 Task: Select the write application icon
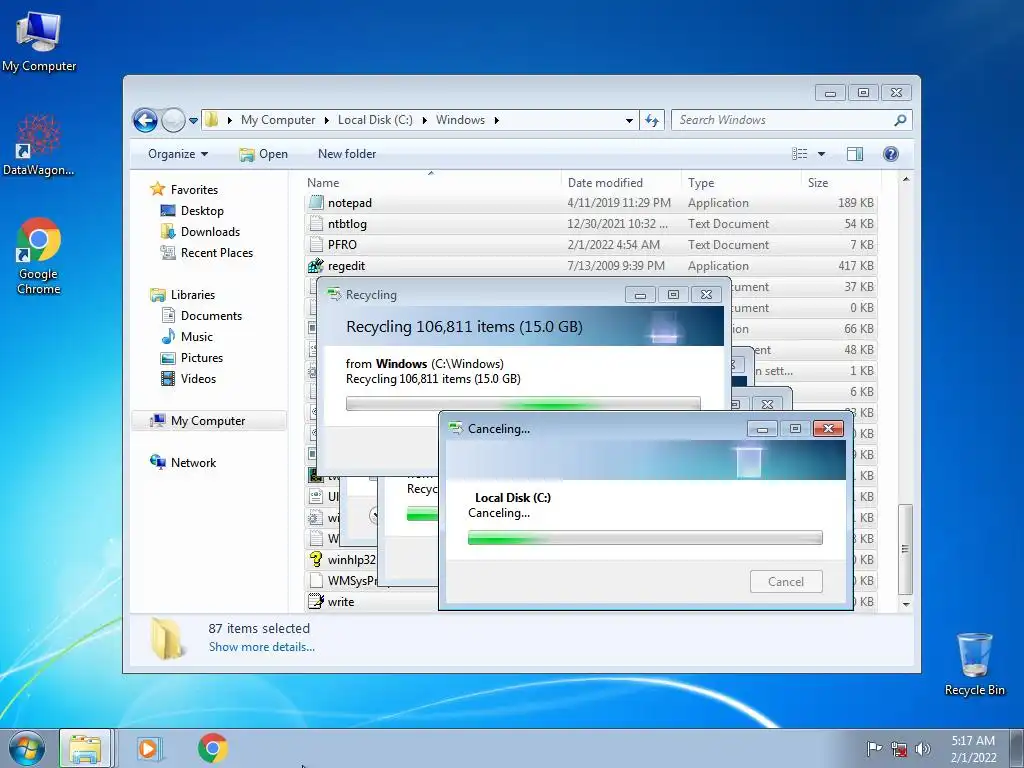[316, 601]
